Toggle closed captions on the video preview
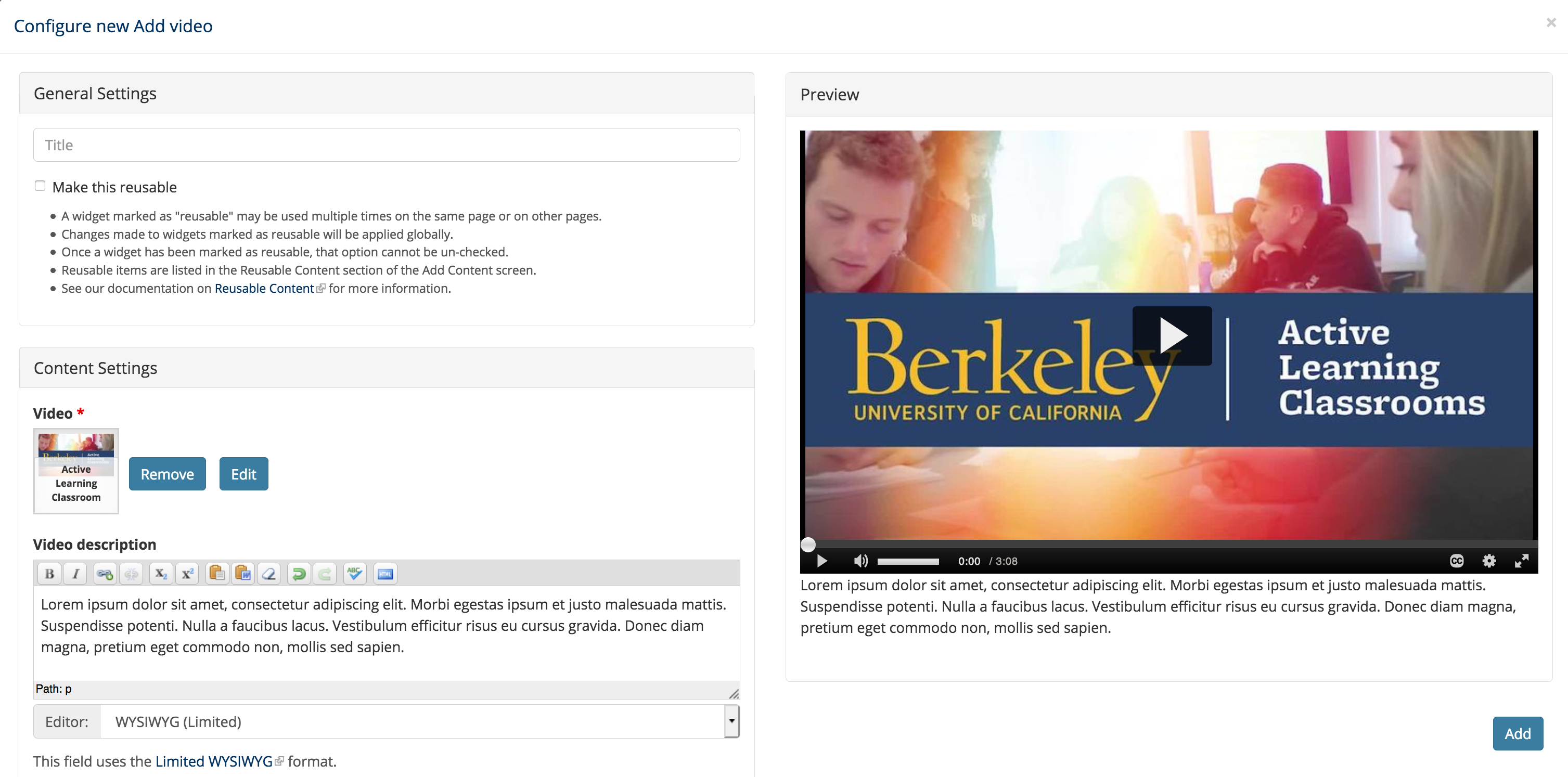 (x=1457, y=561)
